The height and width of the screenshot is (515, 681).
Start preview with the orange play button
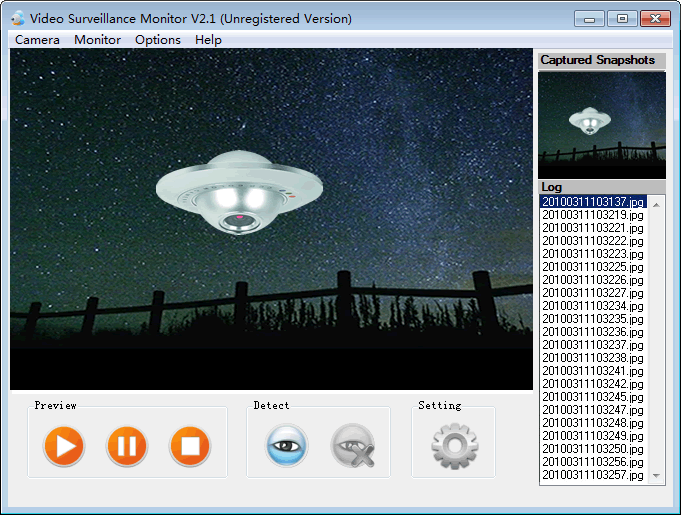point(64,445)
